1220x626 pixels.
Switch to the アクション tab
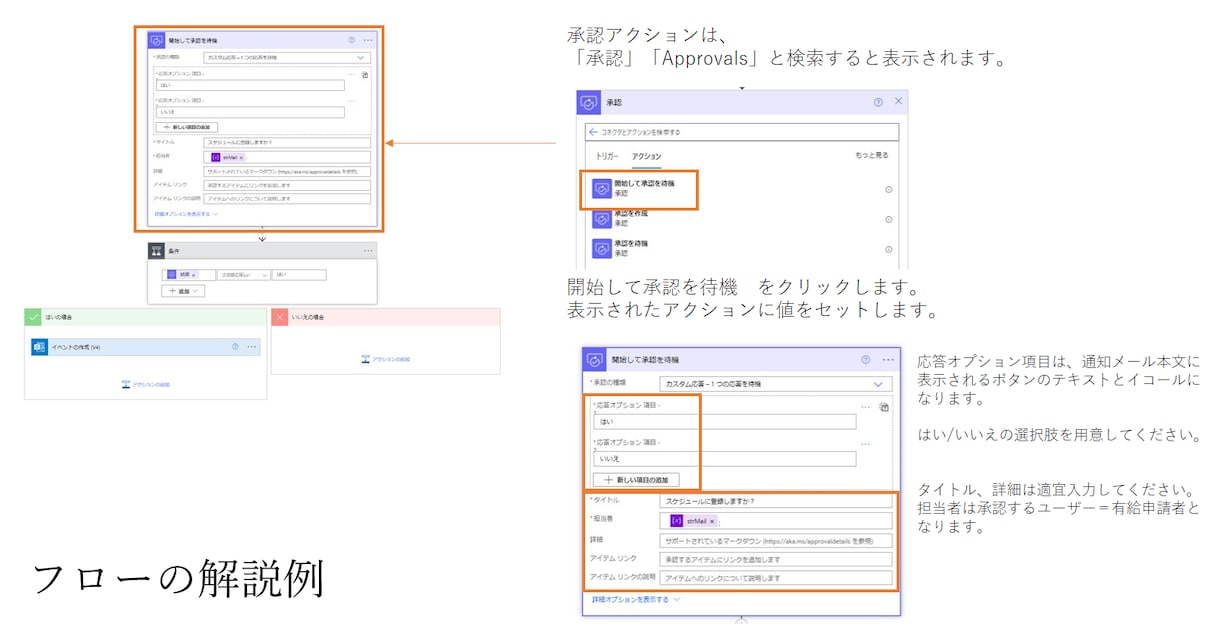646,156
